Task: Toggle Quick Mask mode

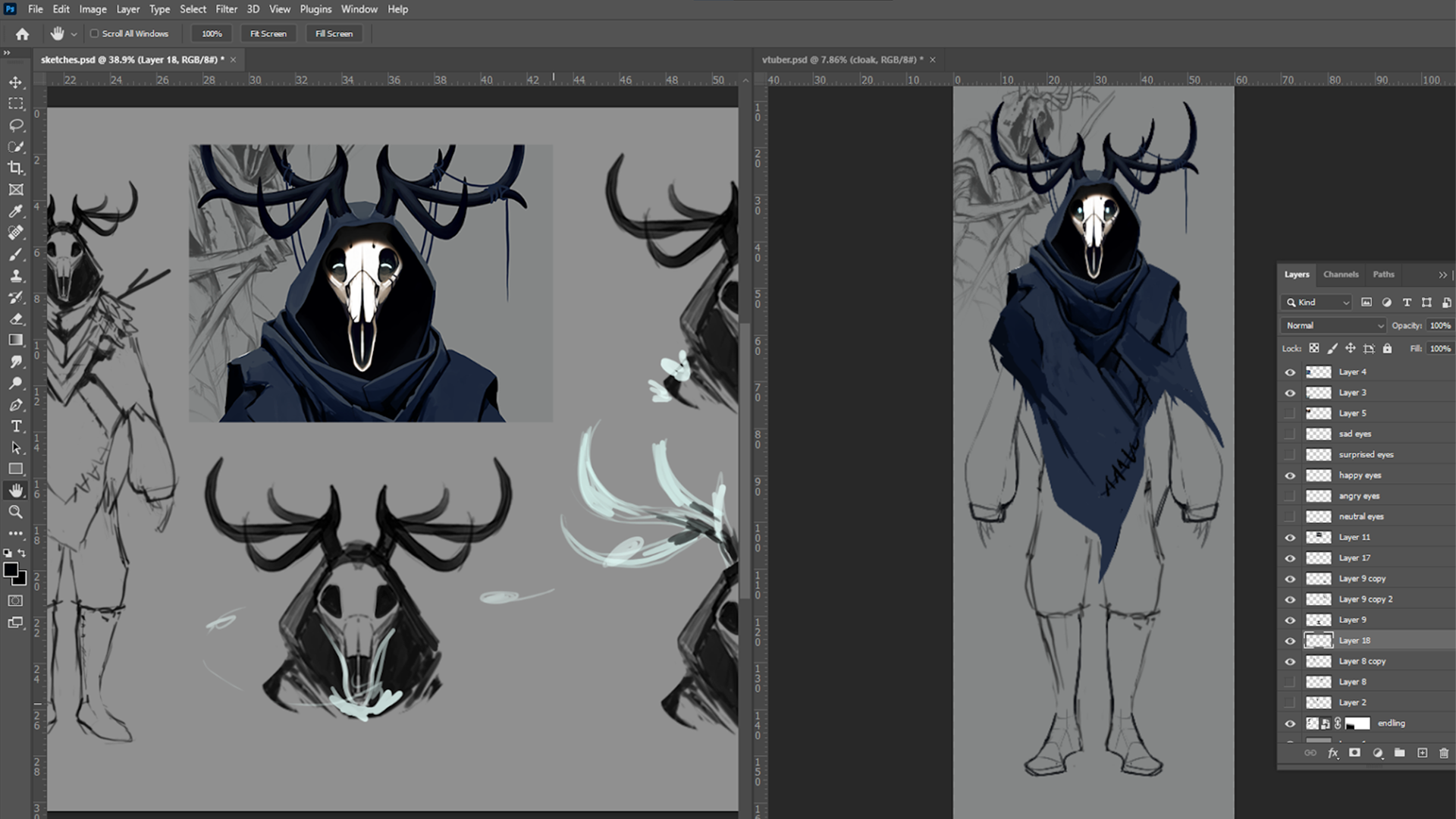Action: pyautogui.click(x=15, y=601)
